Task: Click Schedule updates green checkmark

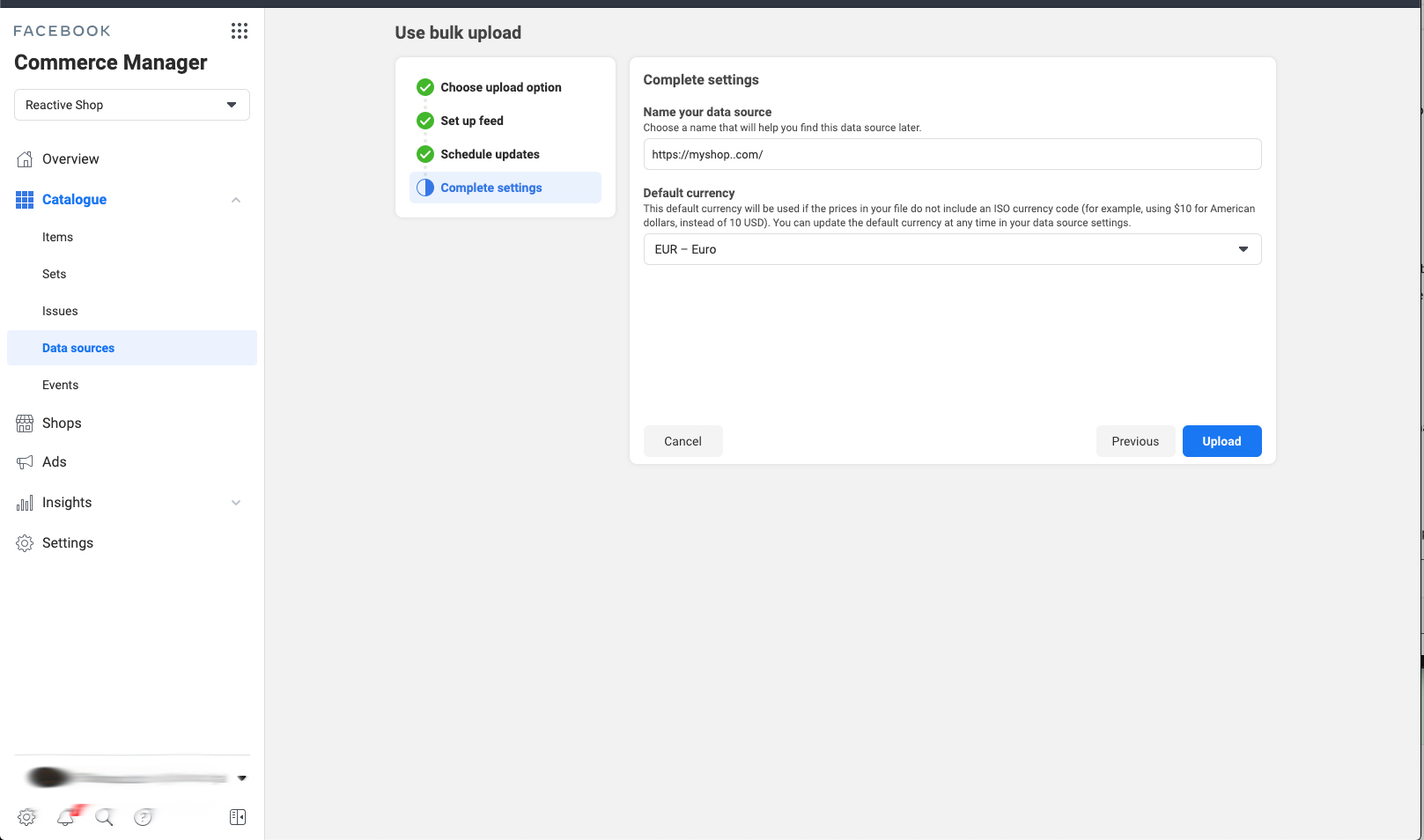Action: click(425, 154)
